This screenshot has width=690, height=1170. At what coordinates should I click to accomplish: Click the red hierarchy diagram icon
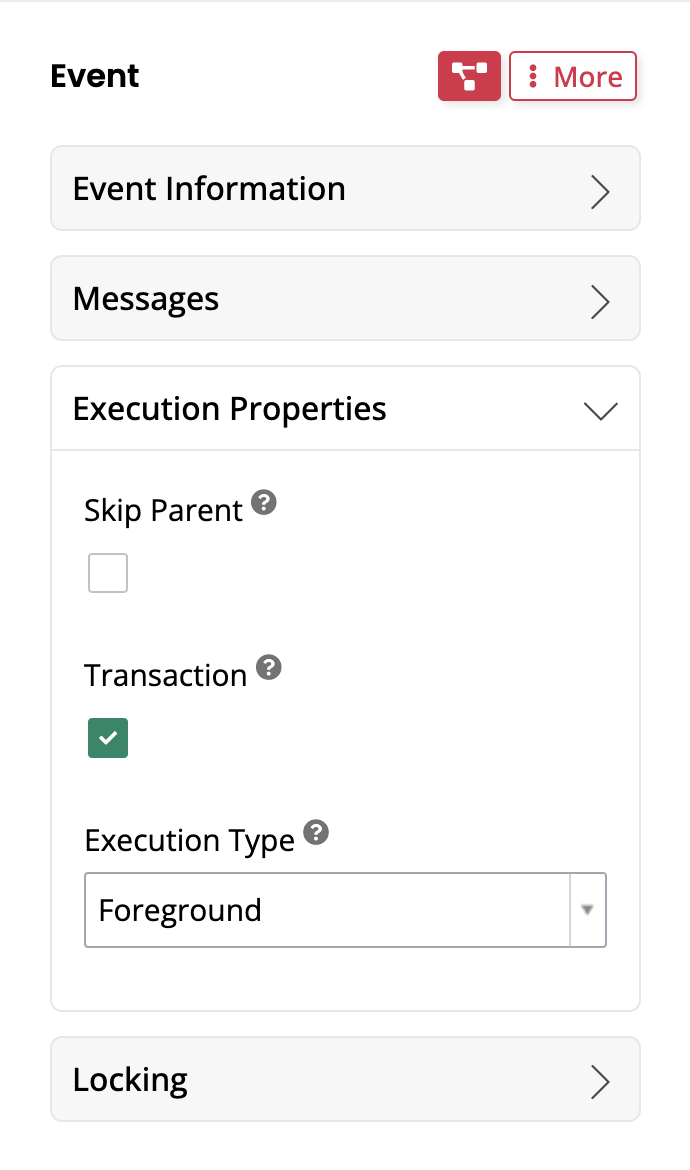(x=469, y=76)
